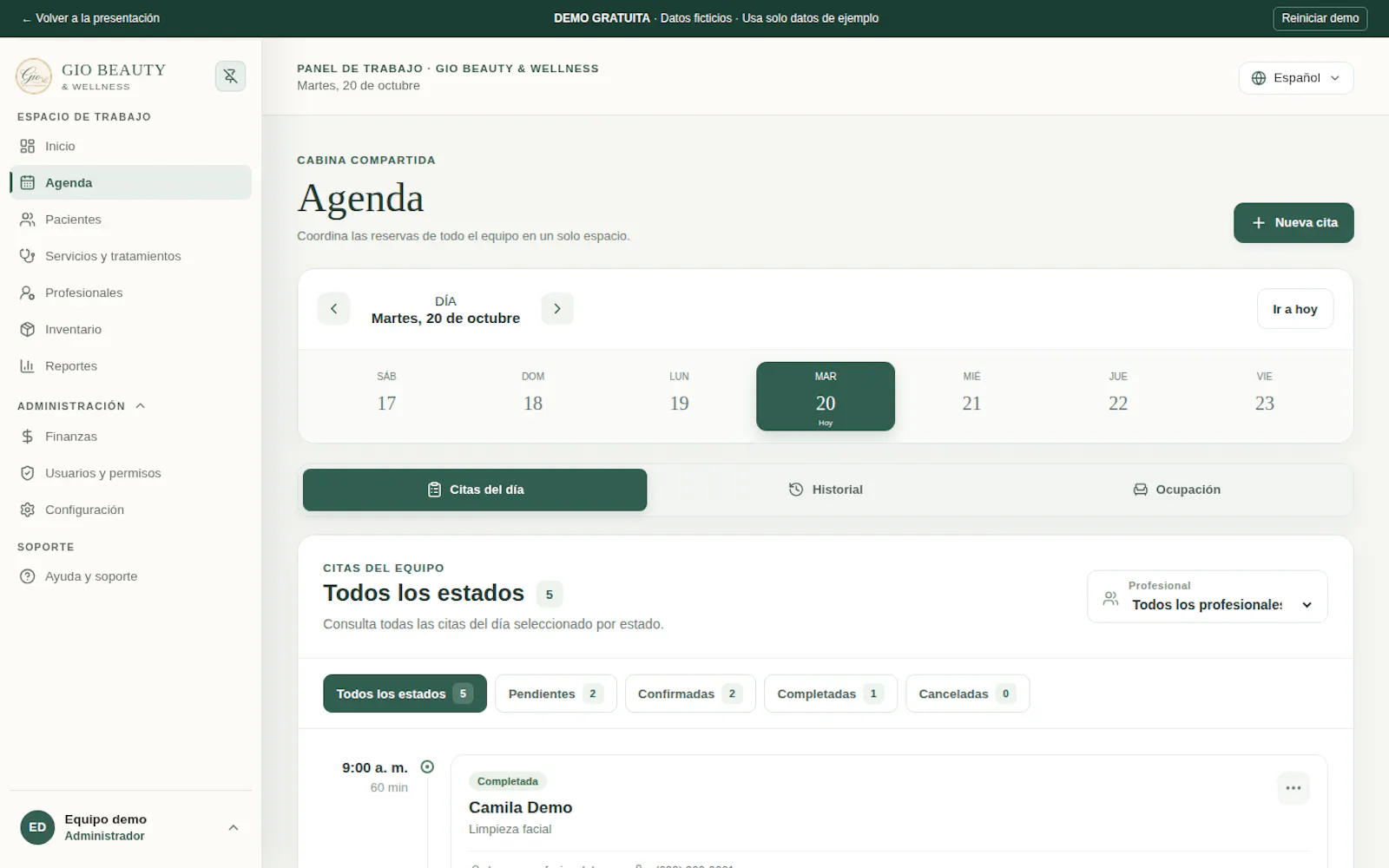Open Camila Demo appointment options menu

(x=1294, y=788)
